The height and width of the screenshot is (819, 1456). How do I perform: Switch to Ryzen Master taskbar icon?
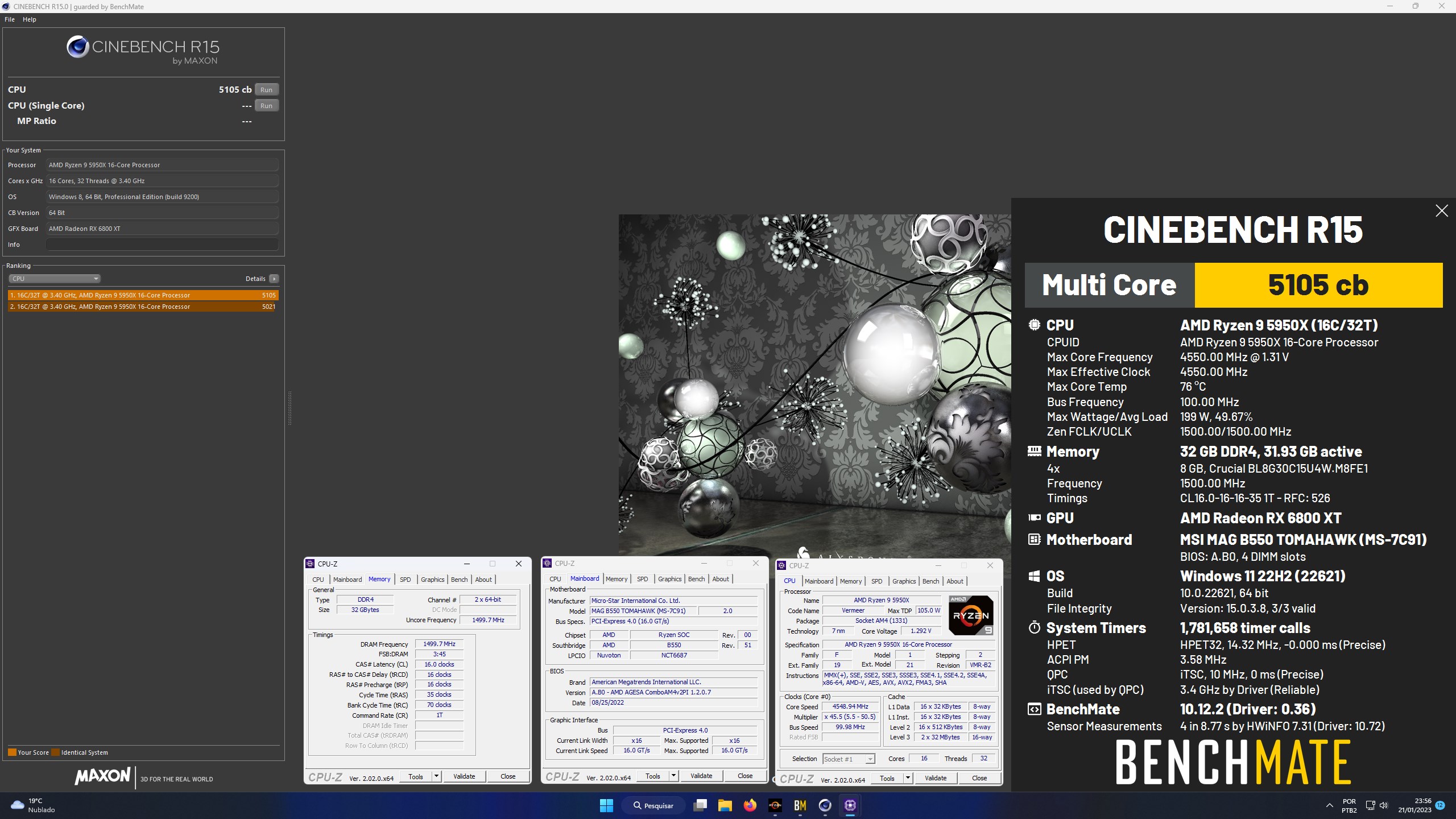[775, 805]
